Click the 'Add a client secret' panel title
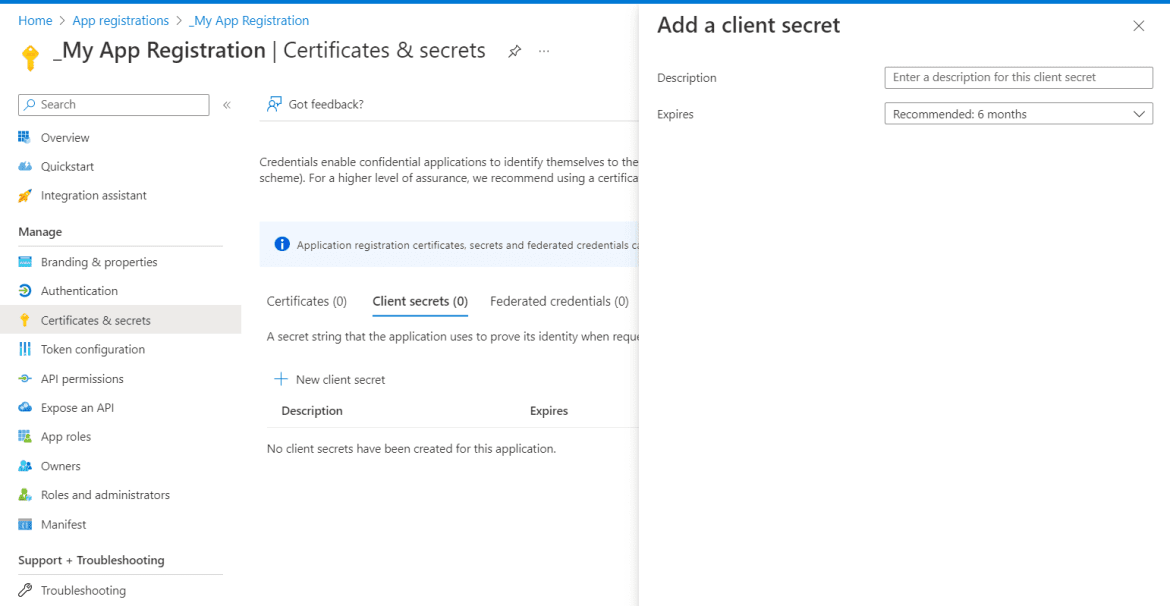Image resolution: width=1170 pixels, height=606 pixels. click(x=748, y=25)
